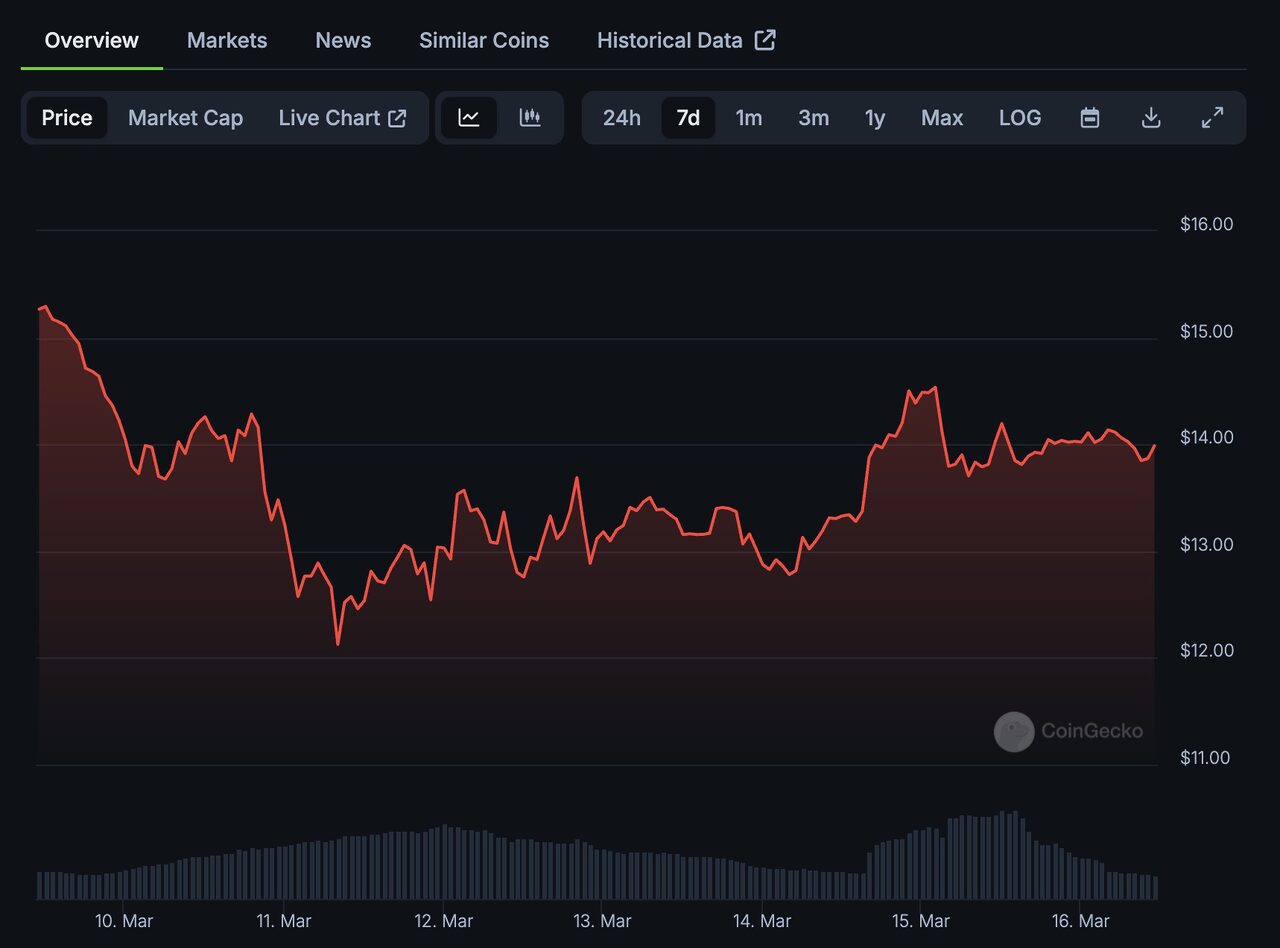Toggle LOG scale on the chart
Viewport: 1280px width, 948px height.
[x=1020, y=118]
